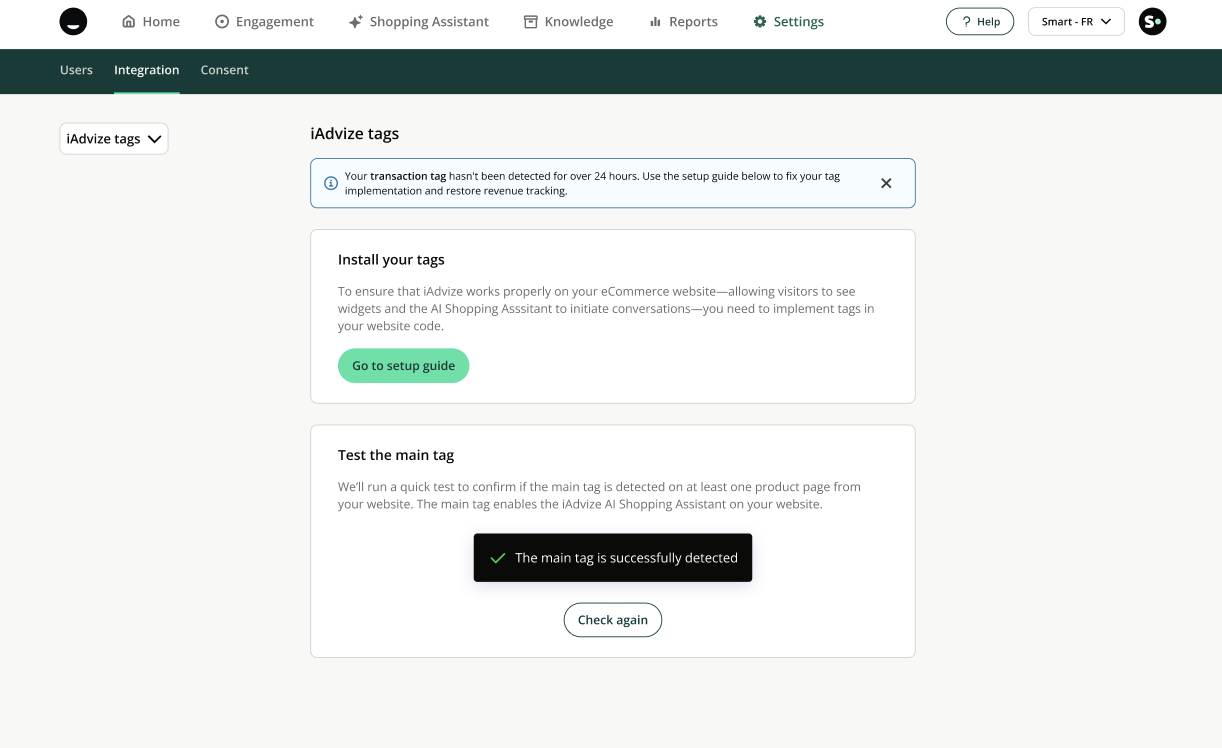Click Go to setup guide button
This screenshot has width=1222, height=748.
[403, 366]
